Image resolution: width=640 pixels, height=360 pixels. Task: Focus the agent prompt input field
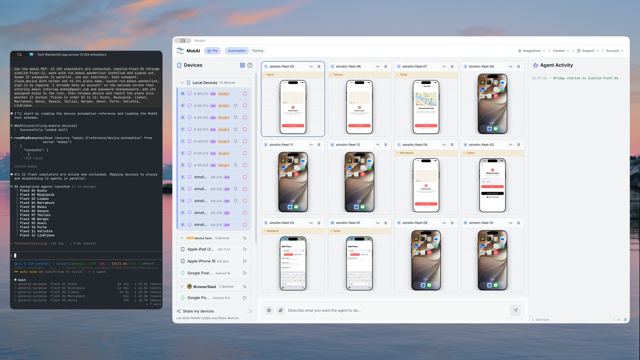(x=396, y=310)
